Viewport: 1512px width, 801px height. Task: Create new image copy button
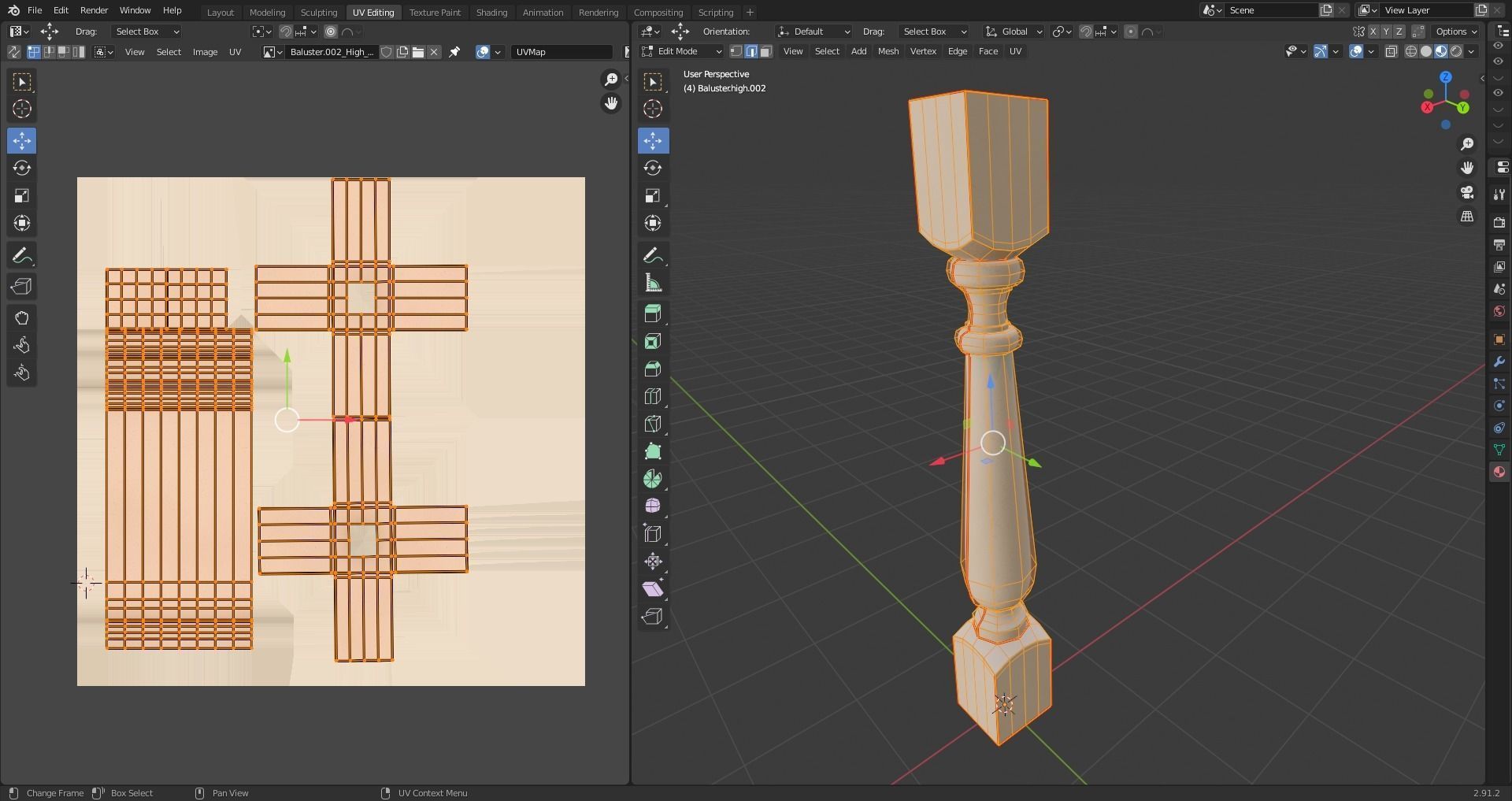tap(402, 52)
